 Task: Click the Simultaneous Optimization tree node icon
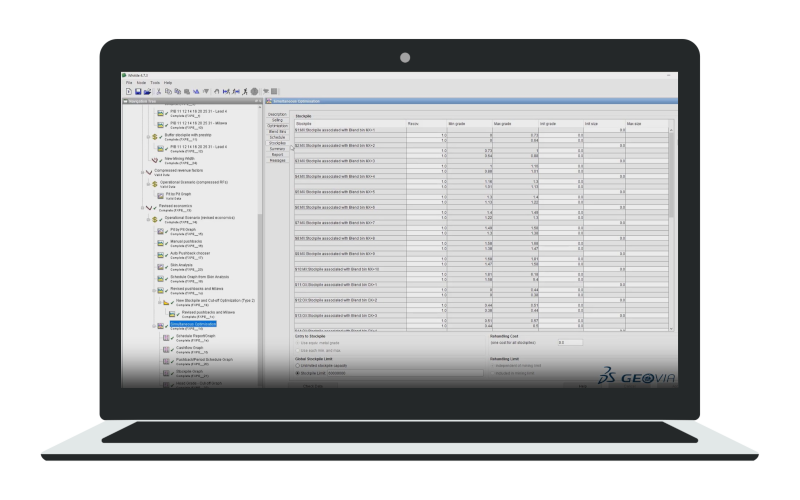(x=160, y=326)
